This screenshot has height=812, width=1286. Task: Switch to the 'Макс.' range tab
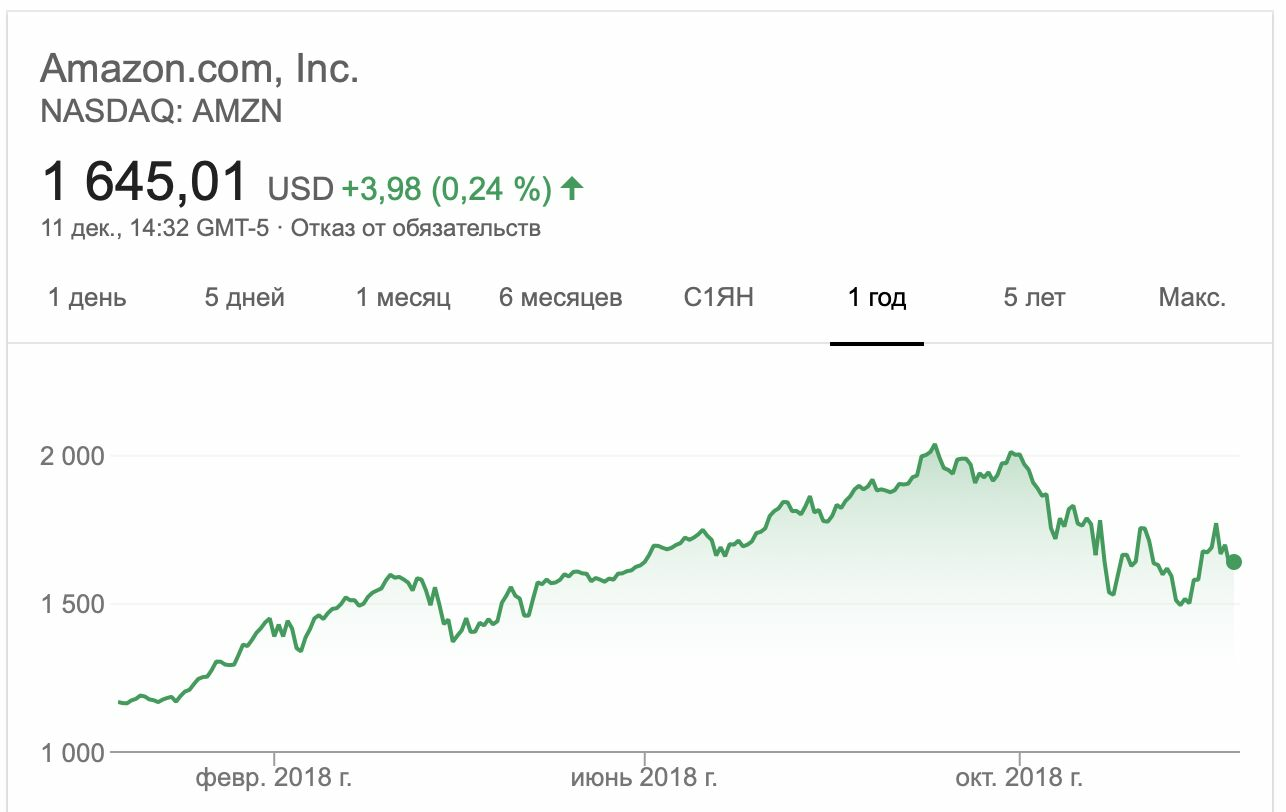(1192, 298)
